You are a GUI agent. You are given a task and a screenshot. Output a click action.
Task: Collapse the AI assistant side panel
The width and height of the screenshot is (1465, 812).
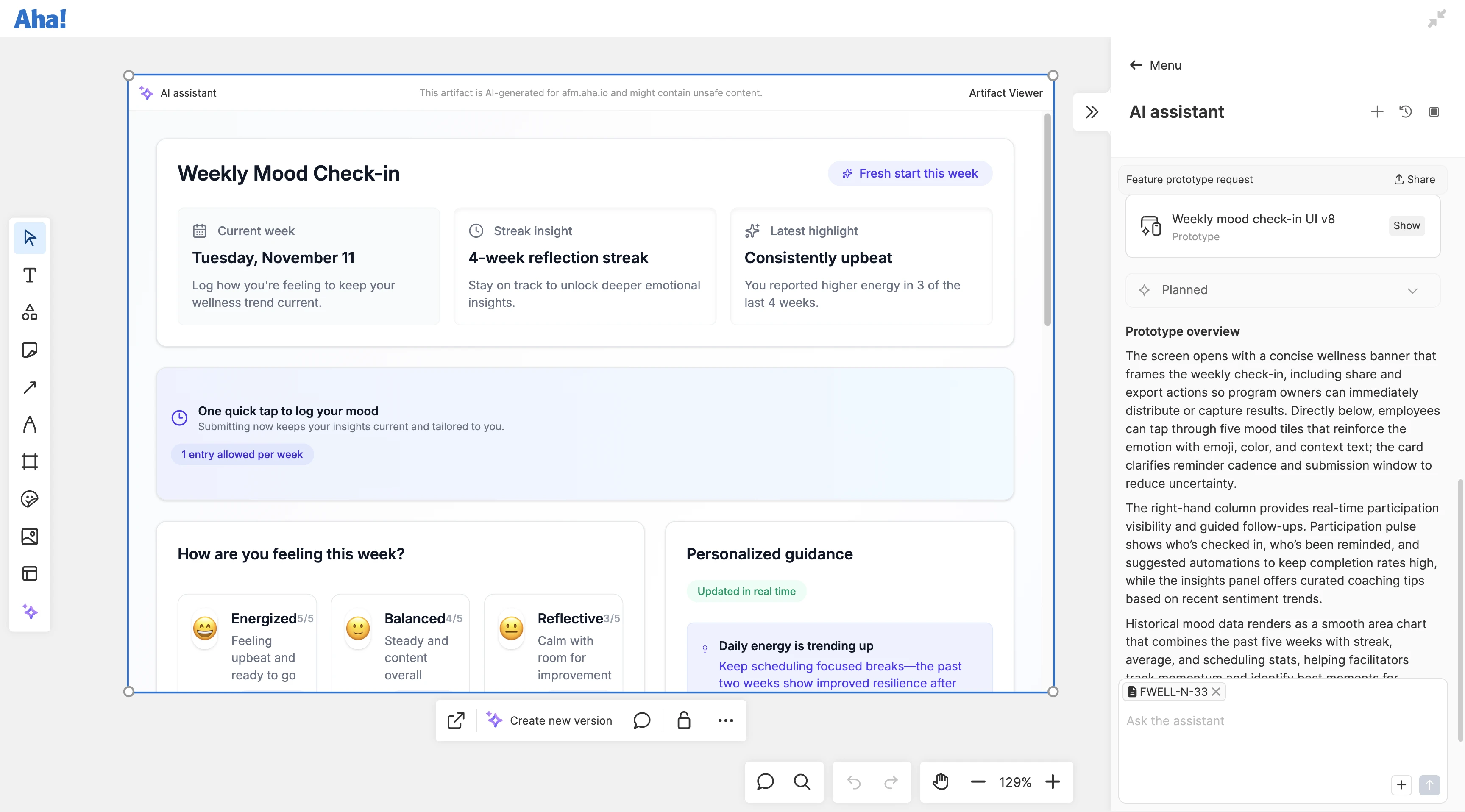click(1092, 112)
